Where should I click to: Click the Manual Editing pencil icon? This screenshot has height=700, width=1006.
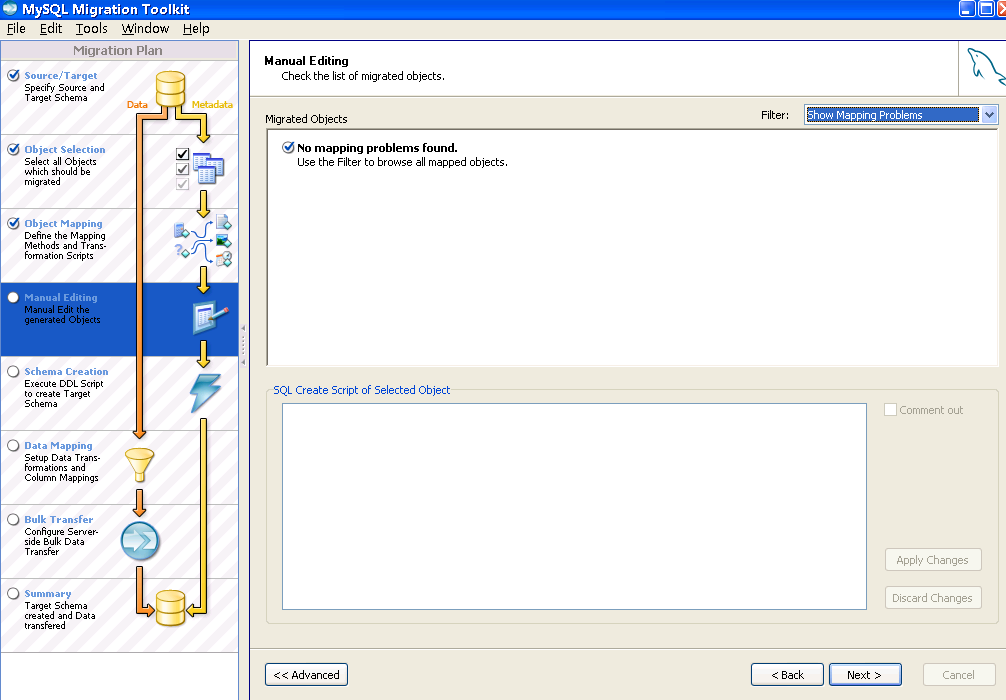tap(210, 317)
